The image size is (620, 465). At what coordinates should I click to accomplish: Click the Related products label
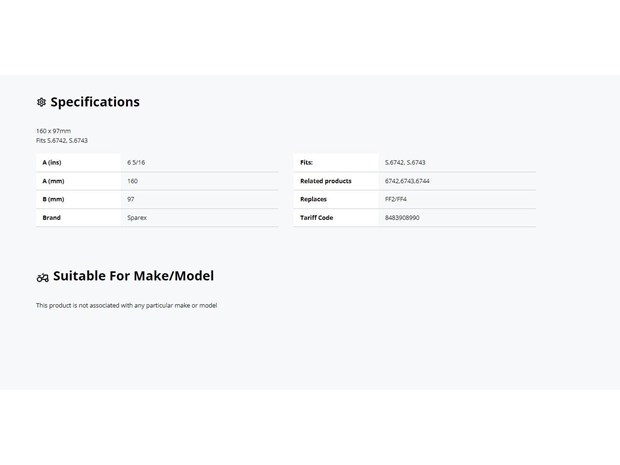(326, 181)
